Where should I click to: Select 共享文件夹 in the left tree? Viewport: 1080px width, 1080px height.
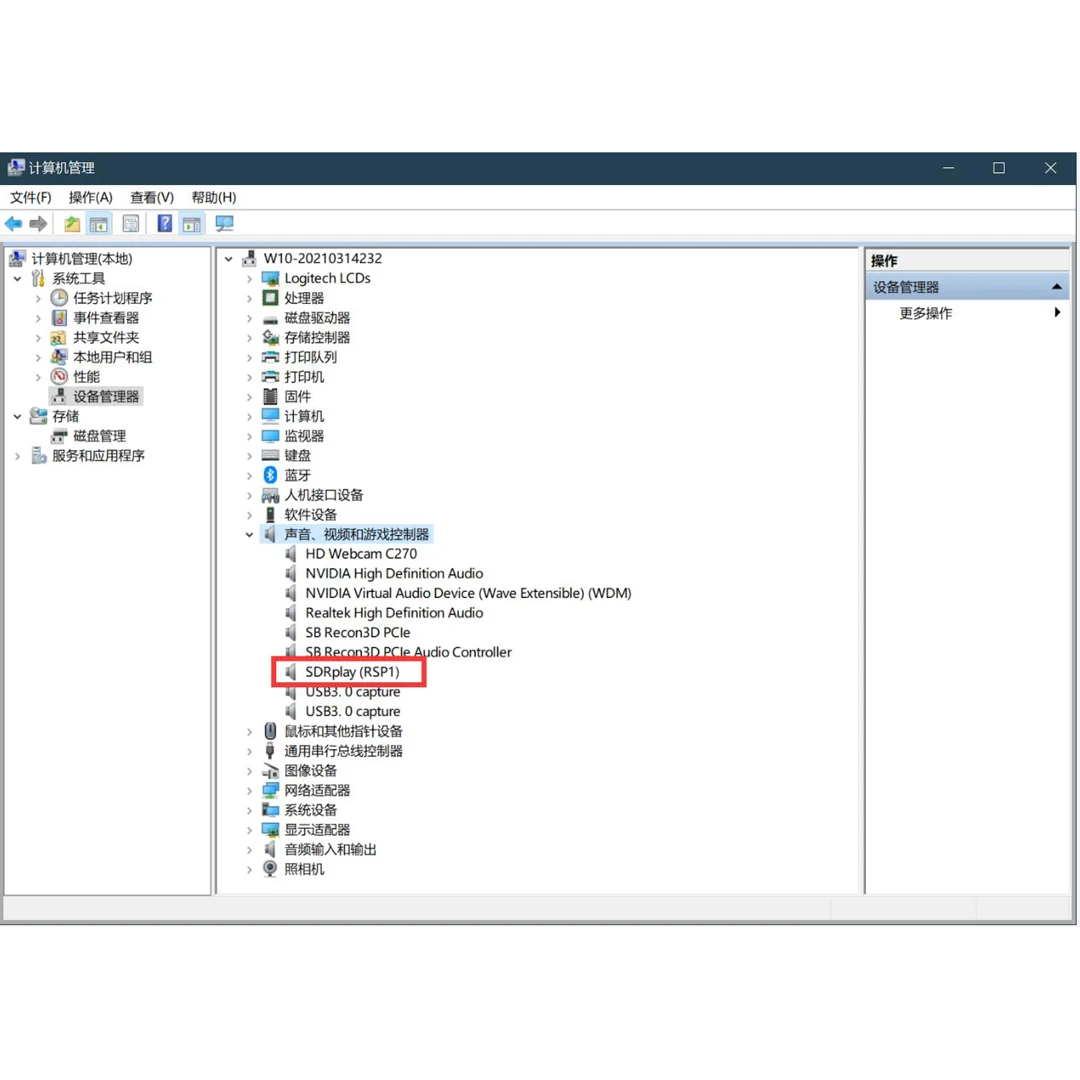(106, 338)
